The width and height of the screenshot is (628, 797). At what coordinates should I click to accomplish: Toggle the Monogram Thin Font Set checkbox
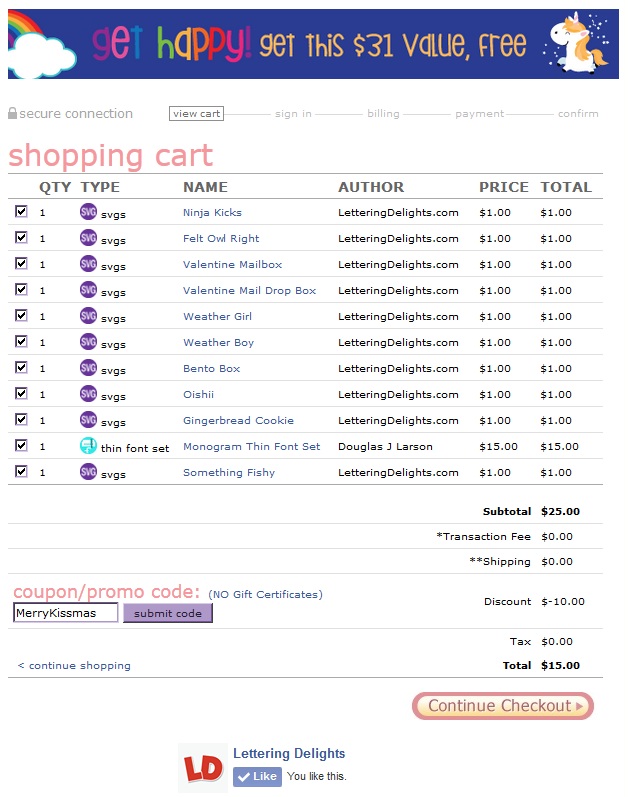(21, 446)
